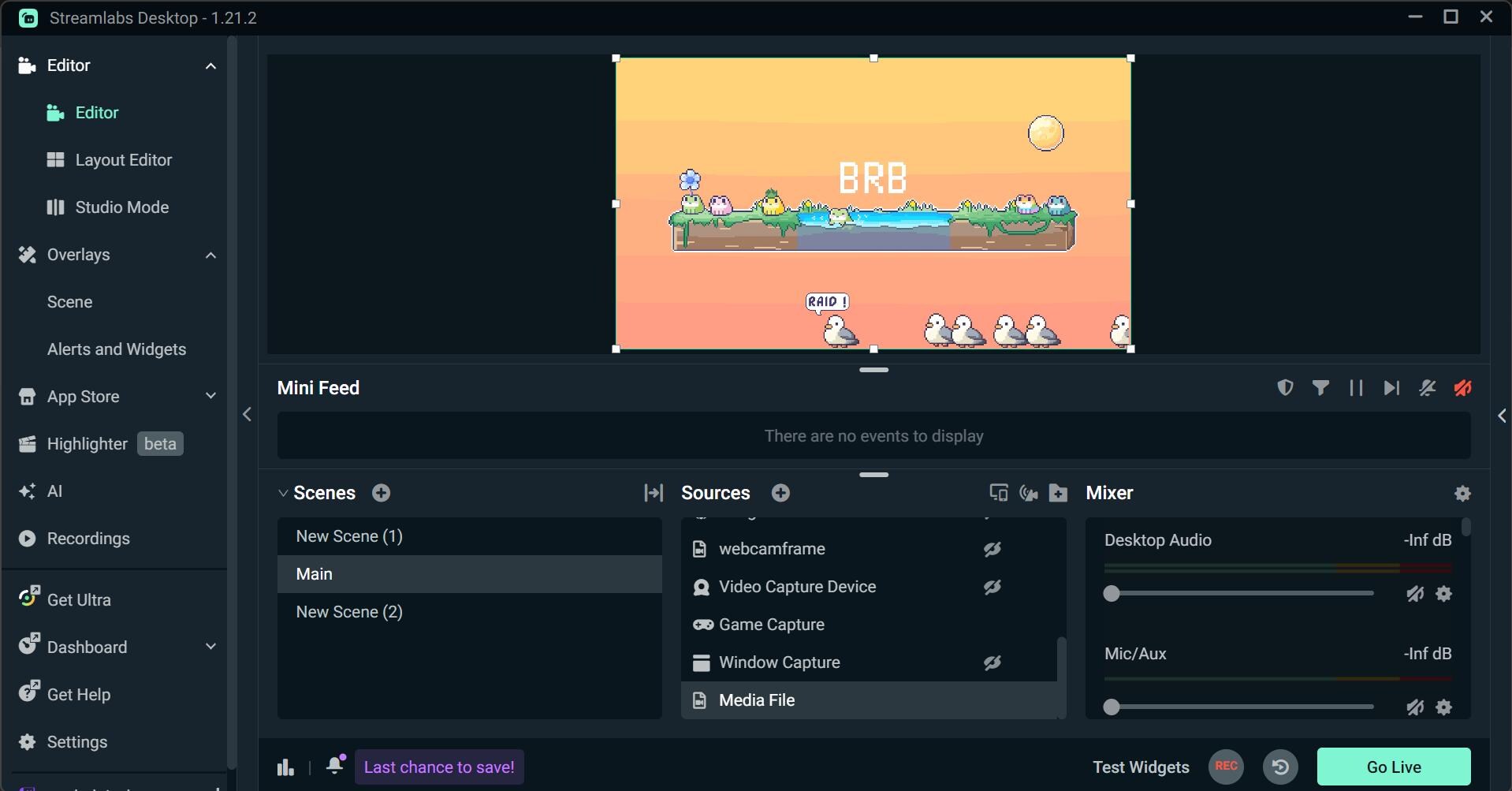
Task: Pause the Mini Feed alert queue
Action: [1356, 387]
